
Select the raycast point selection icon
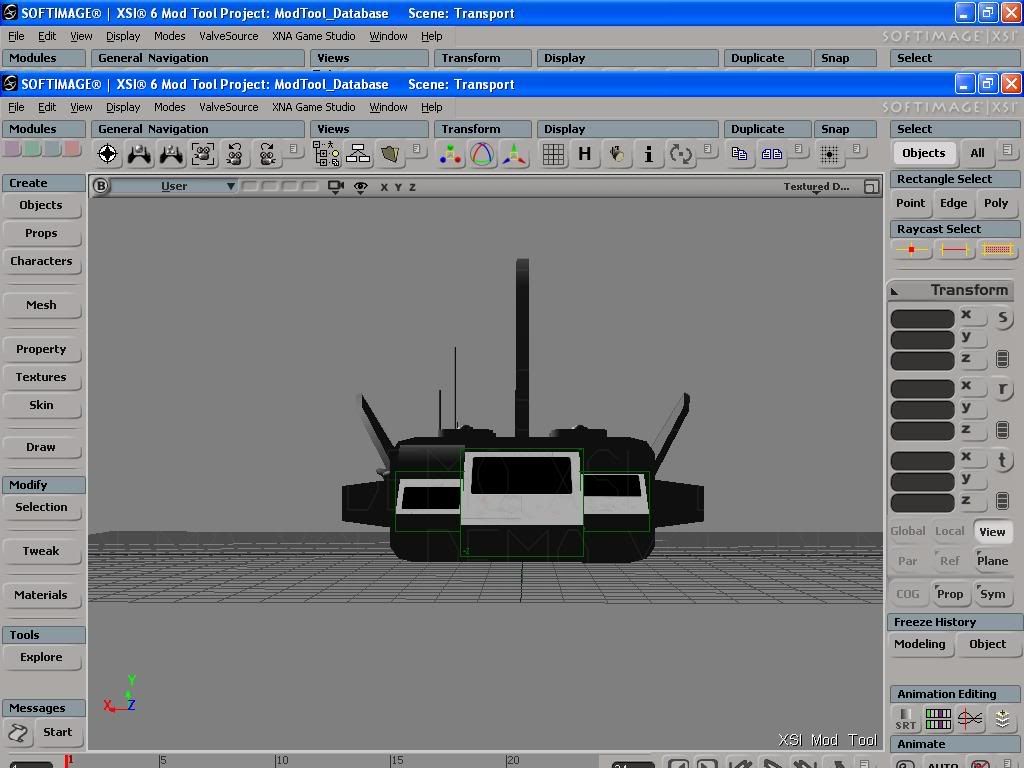tap(911, 249)
